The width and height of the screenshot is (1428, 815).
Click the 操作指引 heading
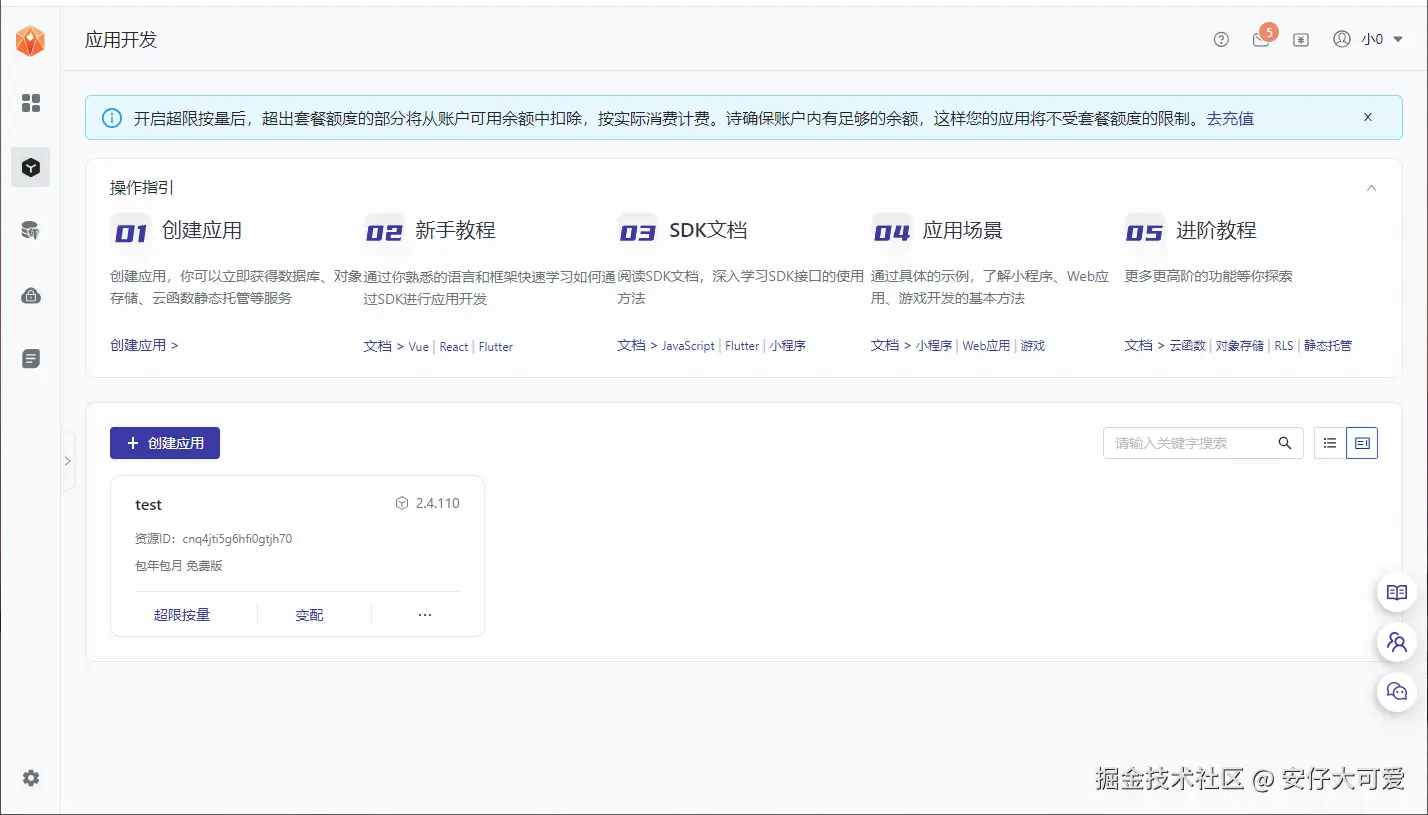(142, 187)
